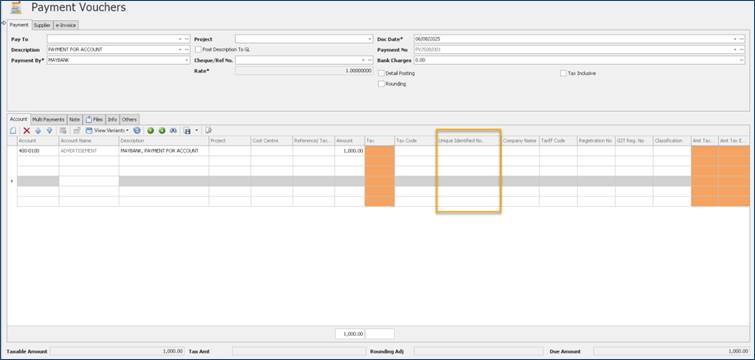Click the green left circle icon
755x360 pixels.
pos(151,130)
